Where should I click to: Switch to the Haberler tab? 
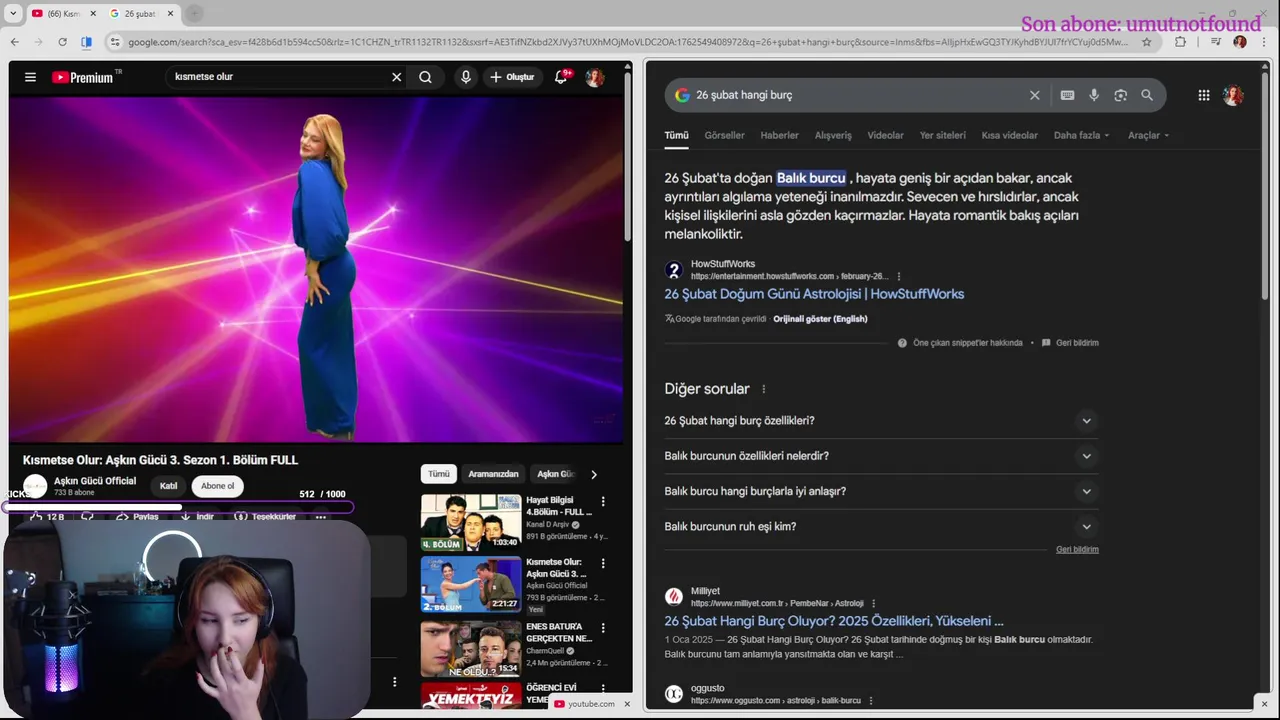[779, 135]
